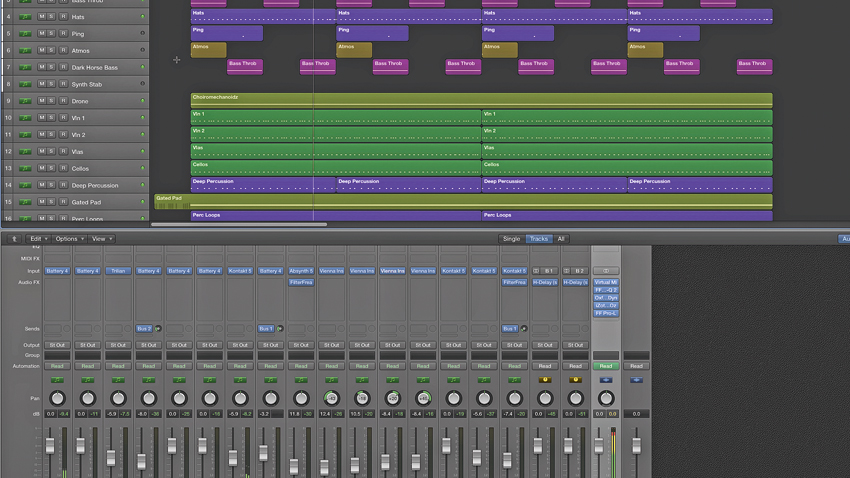Click the Synth Stab track instrument icon

click(25, 84)
